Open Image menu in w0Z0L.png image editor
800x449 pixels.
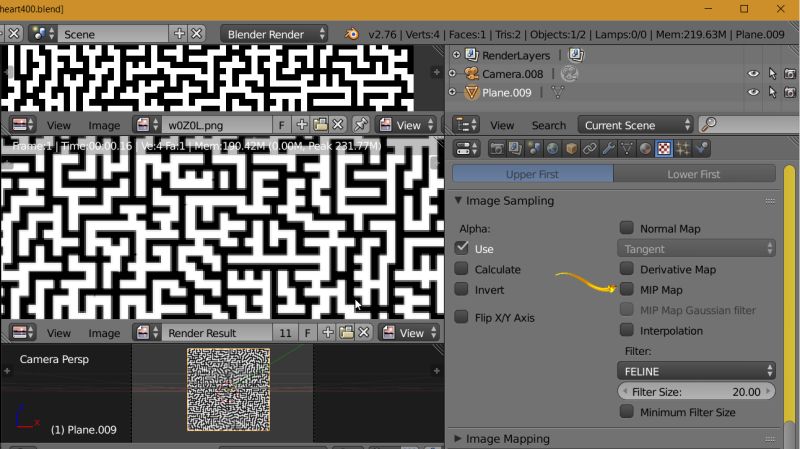click(x=104, y=126)
